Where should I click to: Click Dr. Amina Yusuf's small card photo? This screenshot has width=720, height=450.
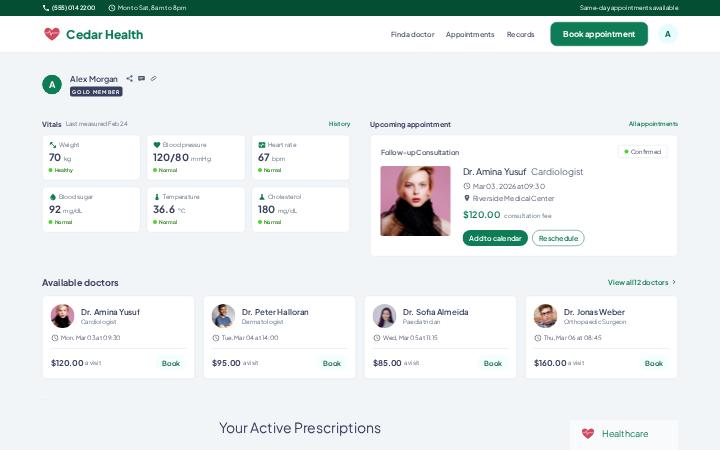coord(62,316)
